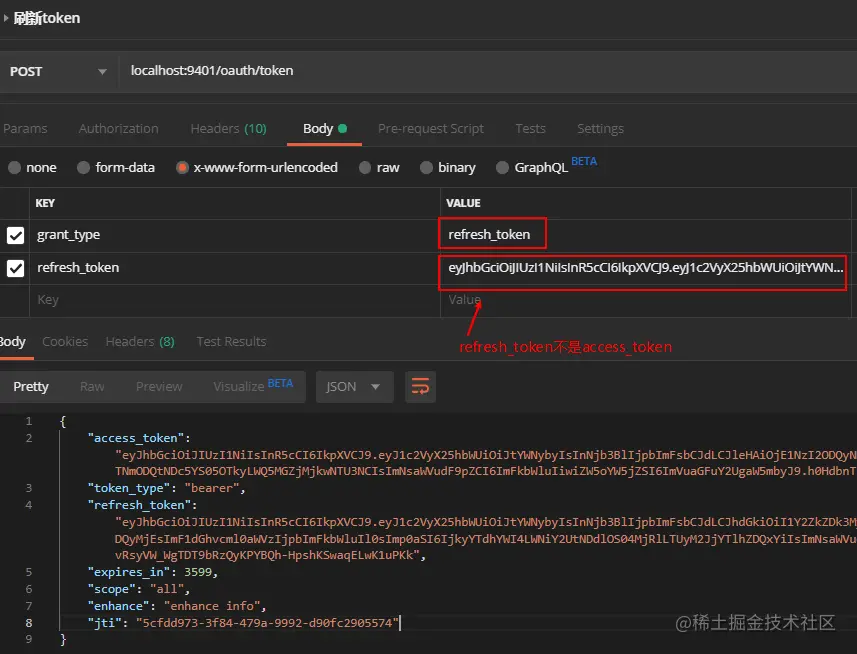Switch response view to Preview
857x654 pixels.
[159, 387]
